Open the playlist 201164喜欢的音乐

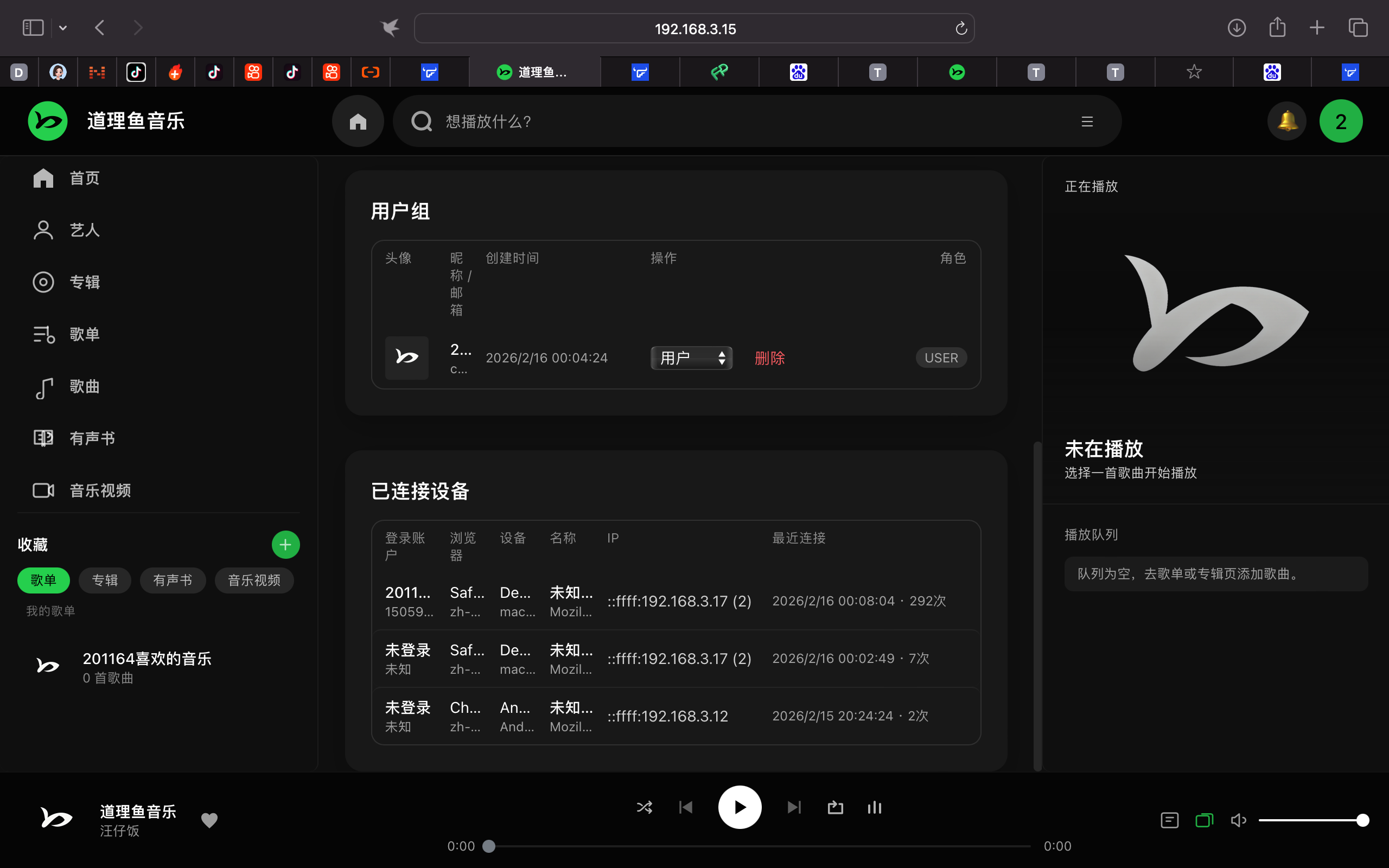tap(146, 659)
